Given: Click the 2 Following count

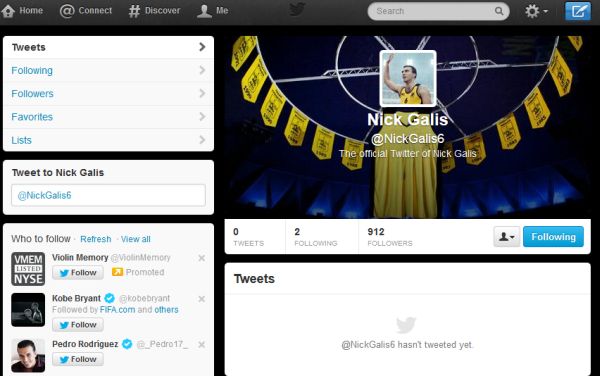Looking at the screenshot, I should click(x=316, y=237).
